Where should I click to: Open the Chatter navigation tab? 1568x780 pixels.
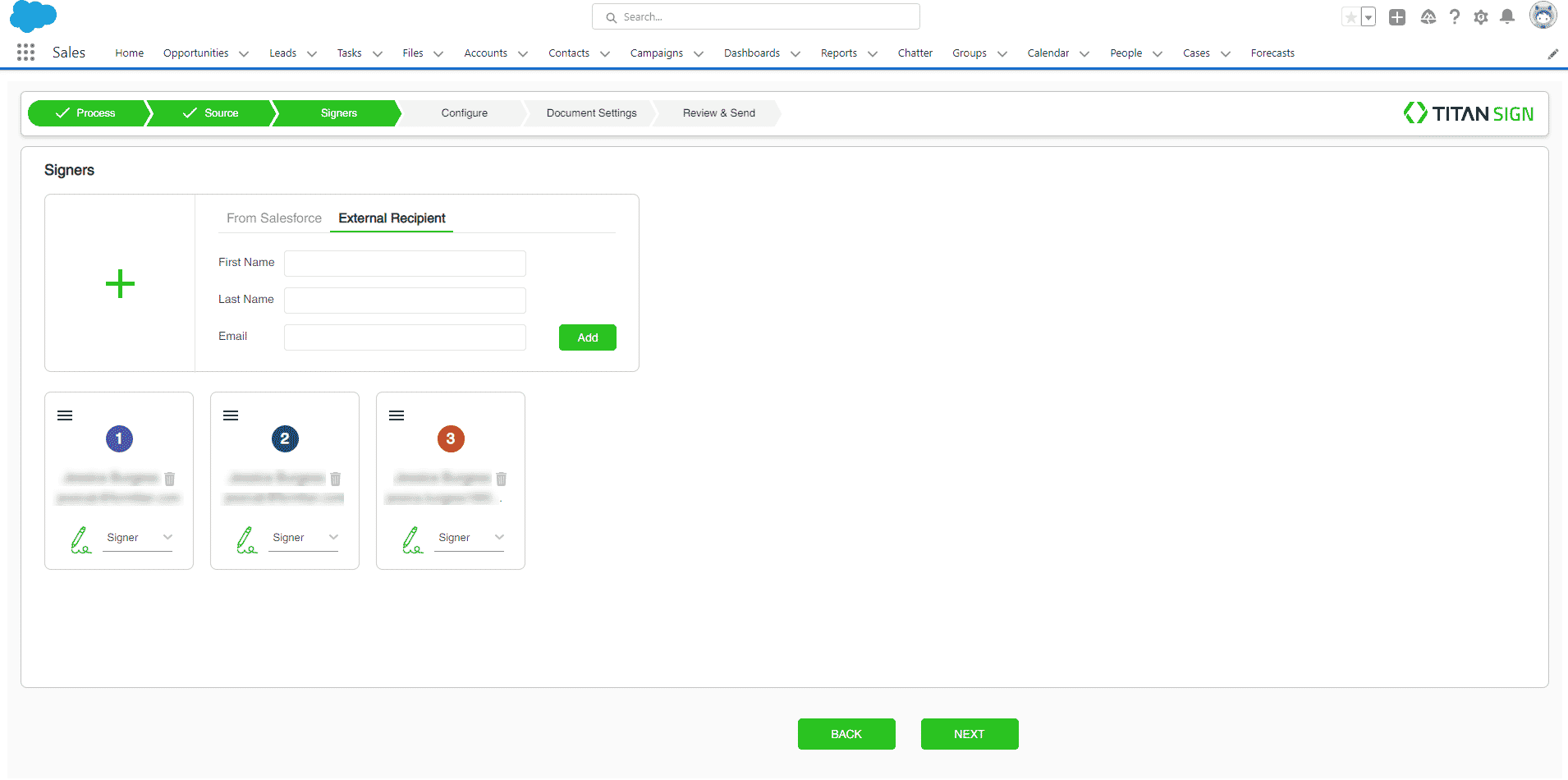click(915, 53)
